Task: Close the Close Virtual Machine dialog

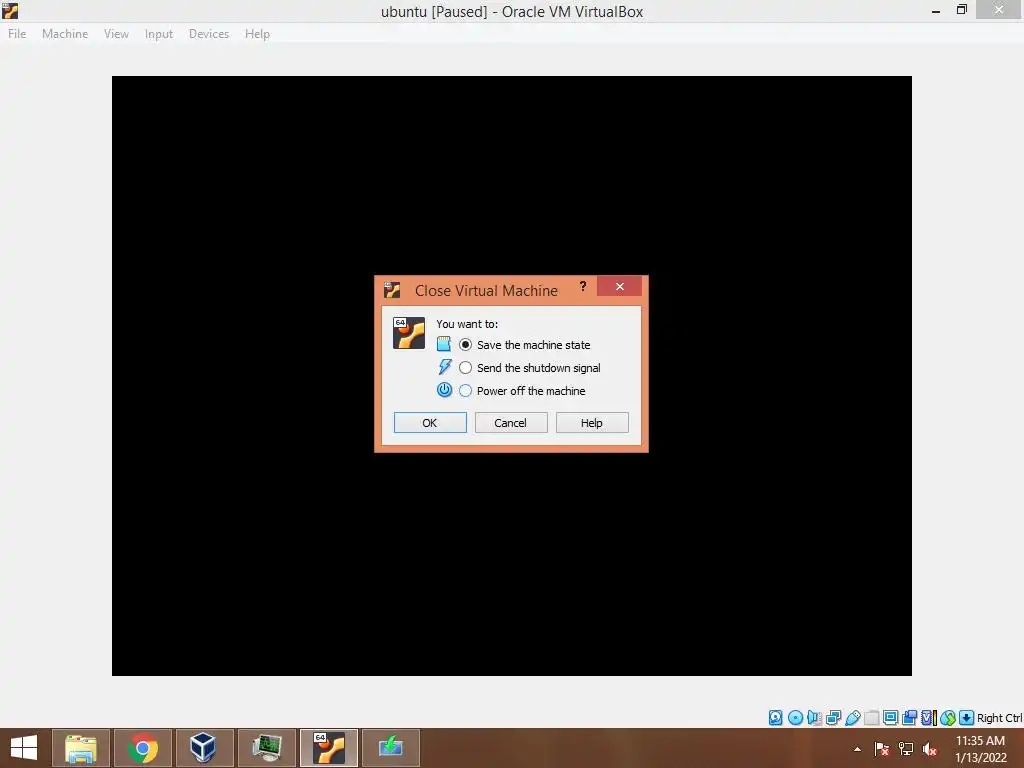Action: pos(619,287)
